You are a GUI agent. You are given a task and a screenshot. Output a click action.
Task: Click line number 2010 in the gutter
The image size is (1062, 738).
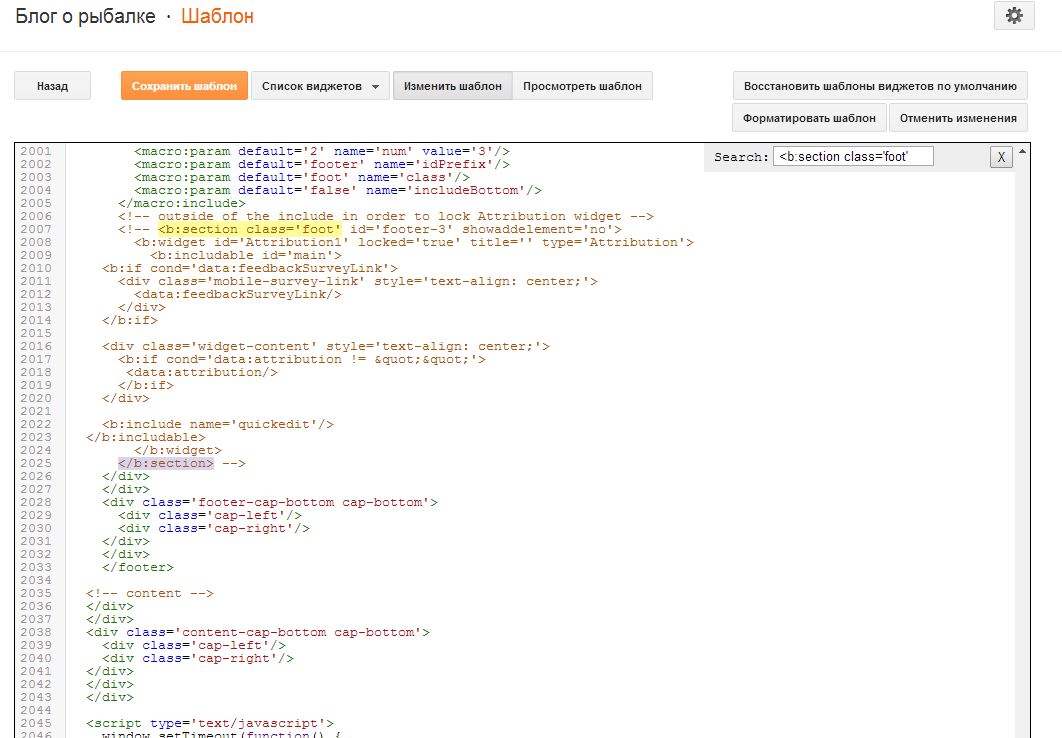35,268
